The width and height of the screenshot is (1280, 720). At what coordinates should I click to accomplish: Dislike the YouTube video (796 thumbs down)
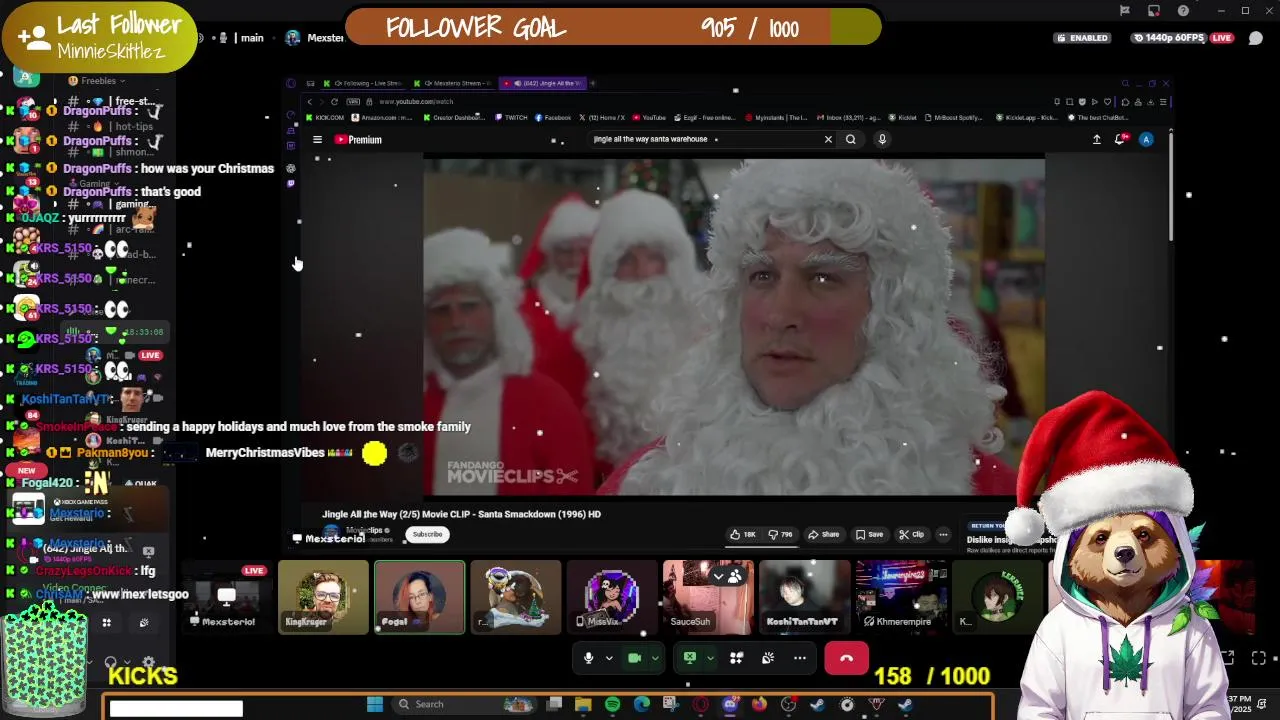coord(780,534)
